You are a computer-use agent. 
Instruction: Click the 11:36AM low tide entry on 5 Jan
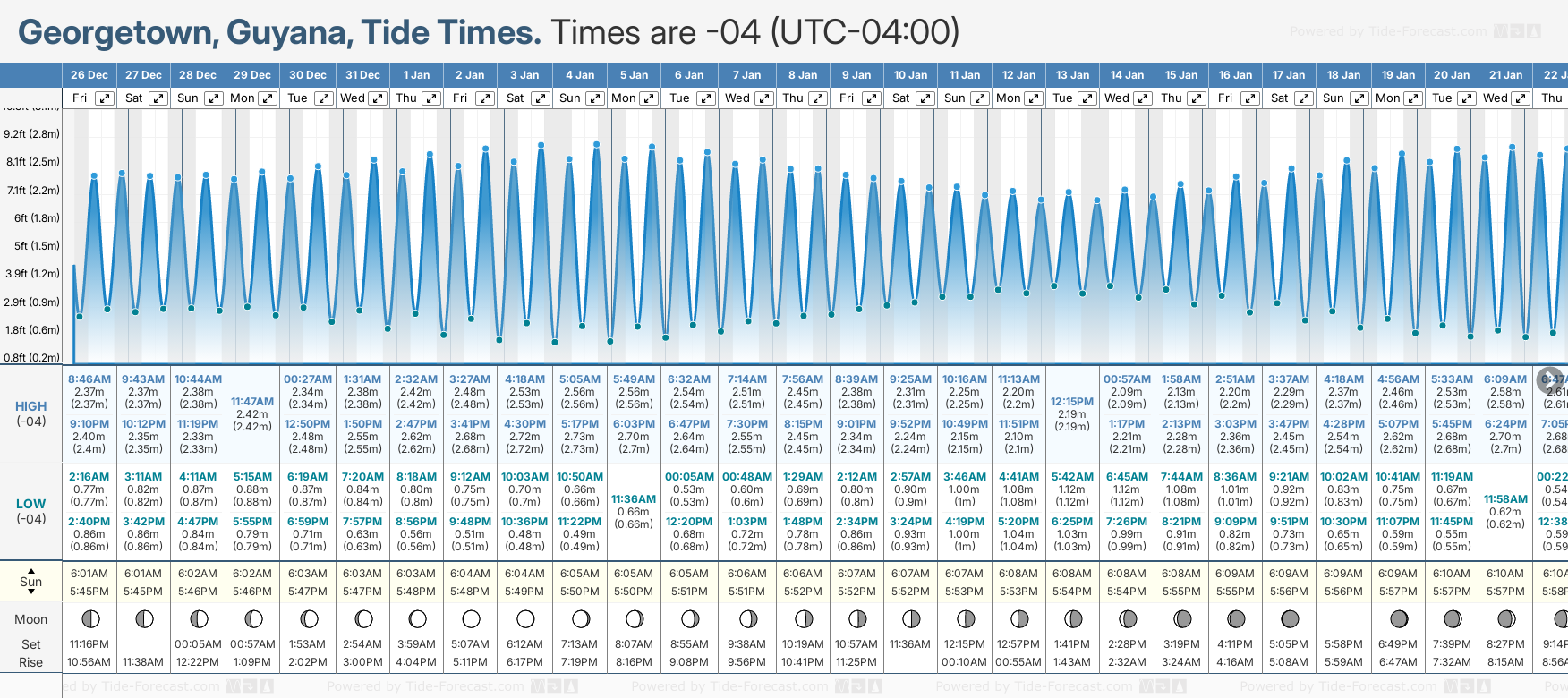coord(634,499)
